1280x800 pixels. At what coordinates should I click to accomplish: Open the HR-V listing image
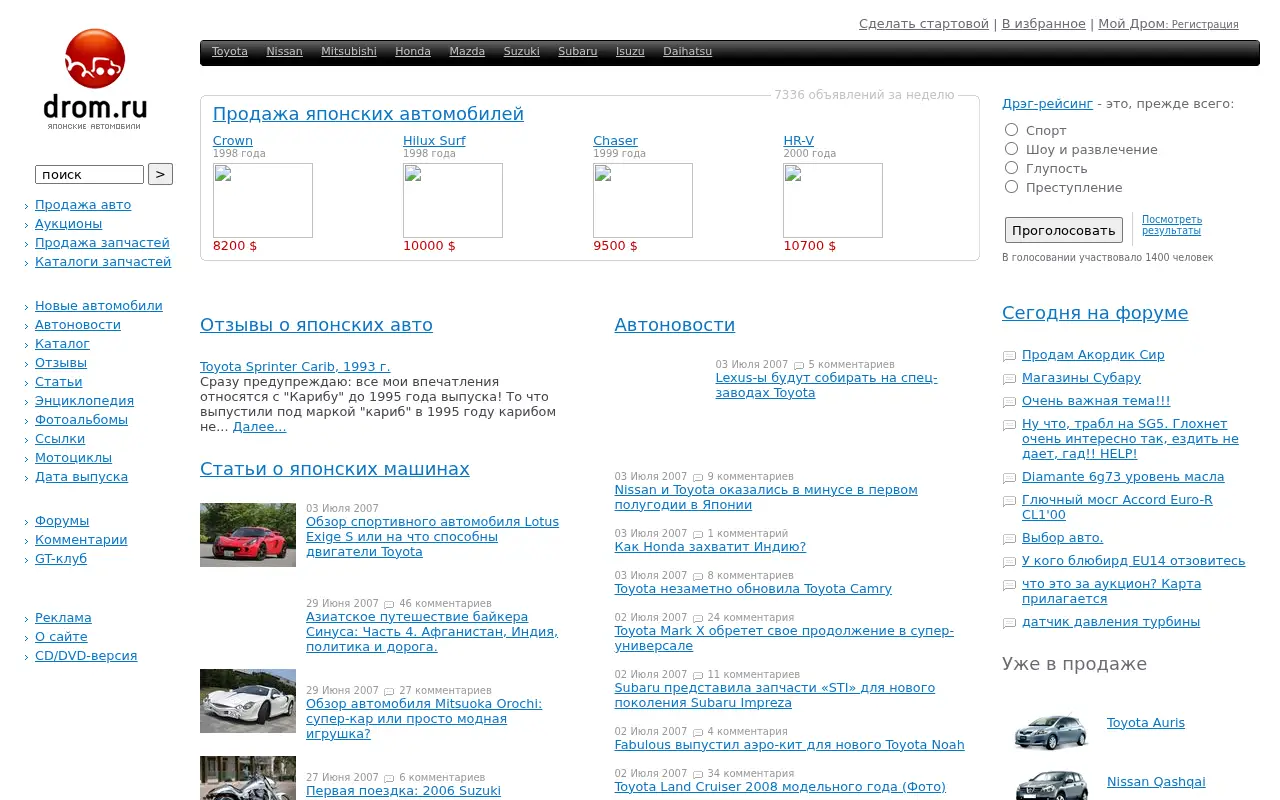833,200
